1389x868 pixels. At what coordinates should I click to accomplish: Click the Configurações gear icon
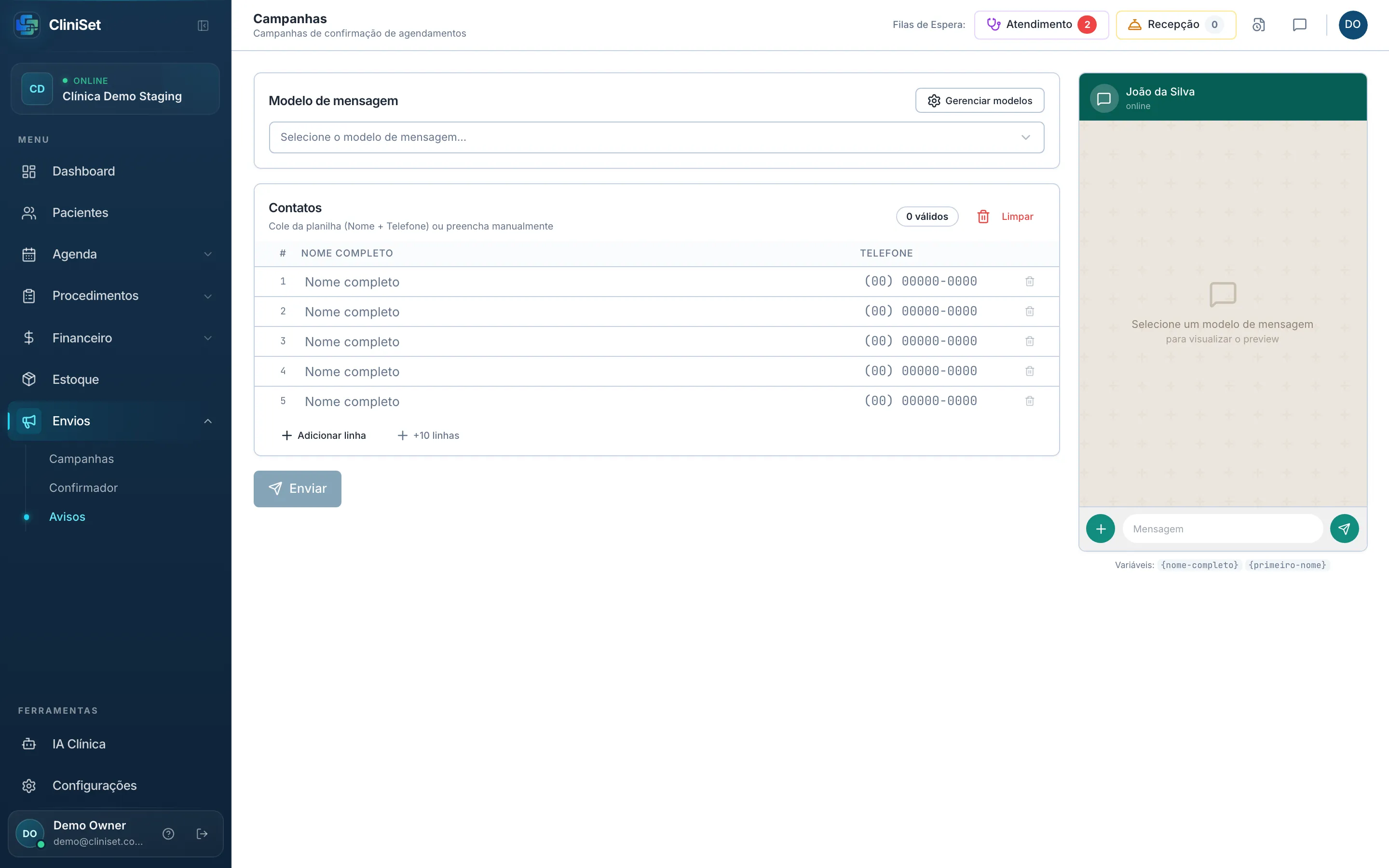[x=29, y=786]
